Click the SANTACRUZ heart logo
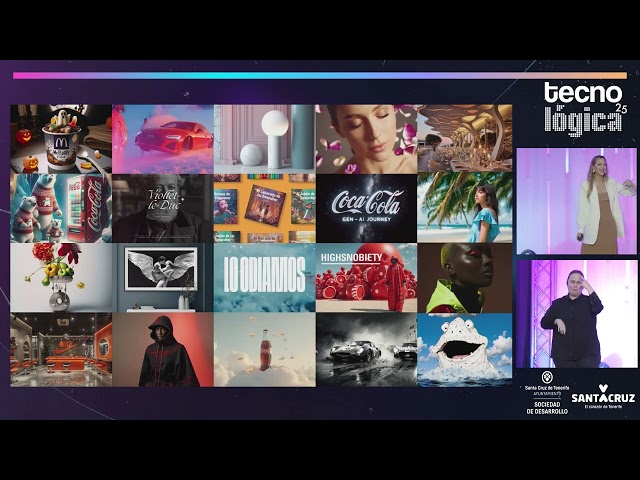 coord(603,394)
